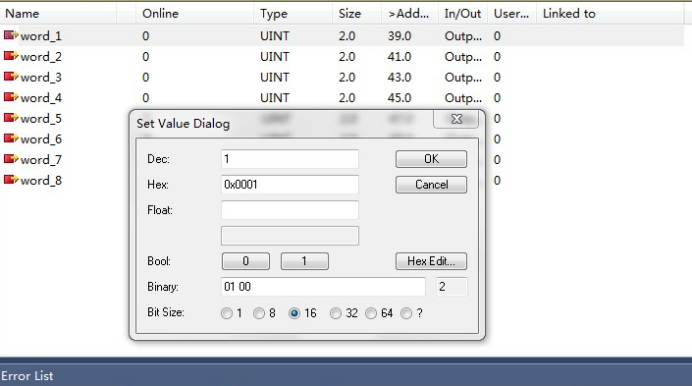Viewport: 692px width, 386px height.
Task: Select the word_3 output variable icon
Action: (x=11, y=76)
